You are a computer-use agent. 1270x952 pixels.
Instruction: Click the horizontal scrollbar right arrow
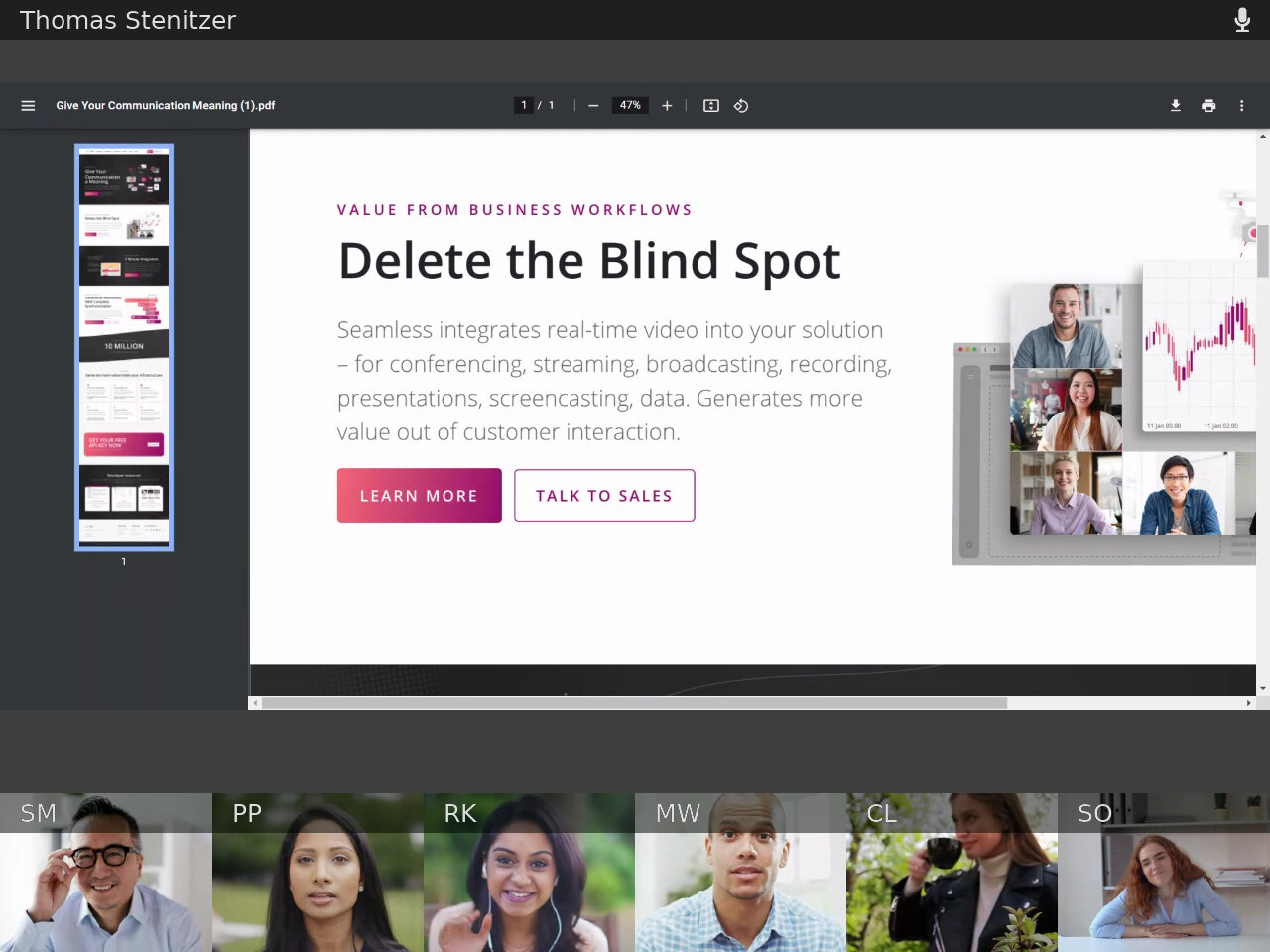pyautogui.click(x=1248, y=703)
